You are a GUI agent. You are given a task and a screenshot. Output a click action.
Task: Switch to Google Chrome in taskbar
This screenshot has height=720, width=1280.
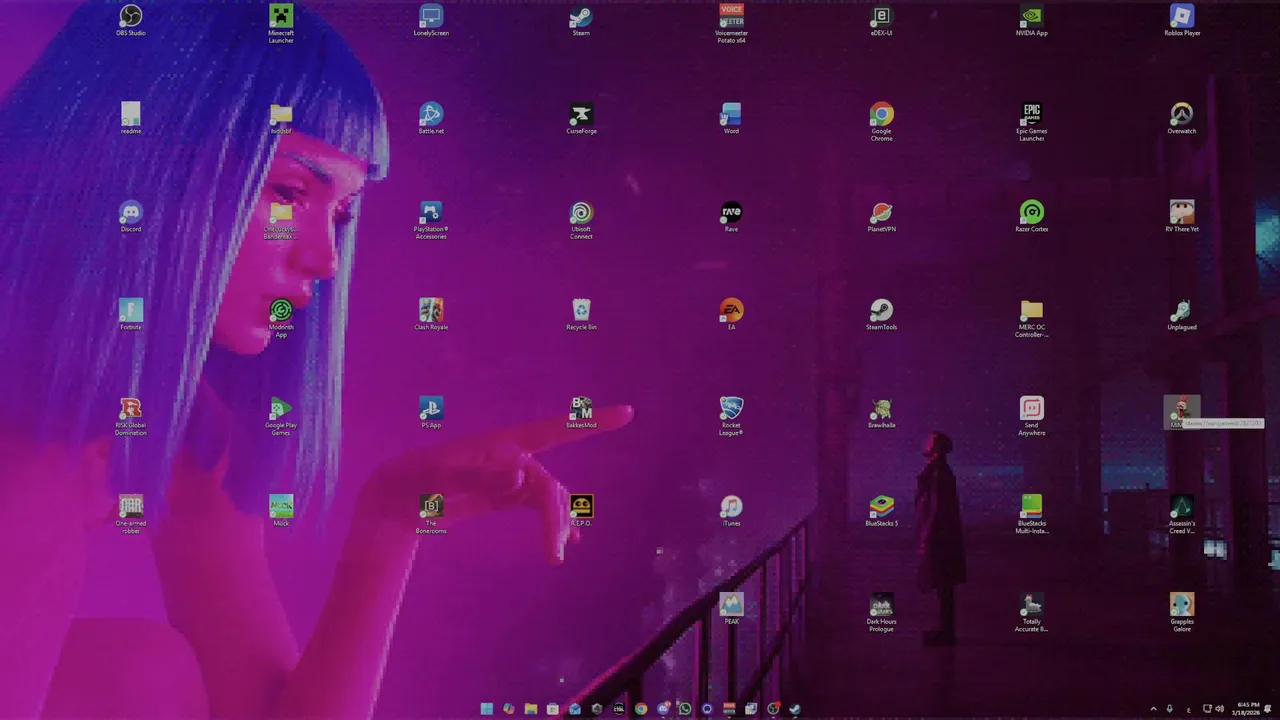pyautogui.click(x=641, y=709)
